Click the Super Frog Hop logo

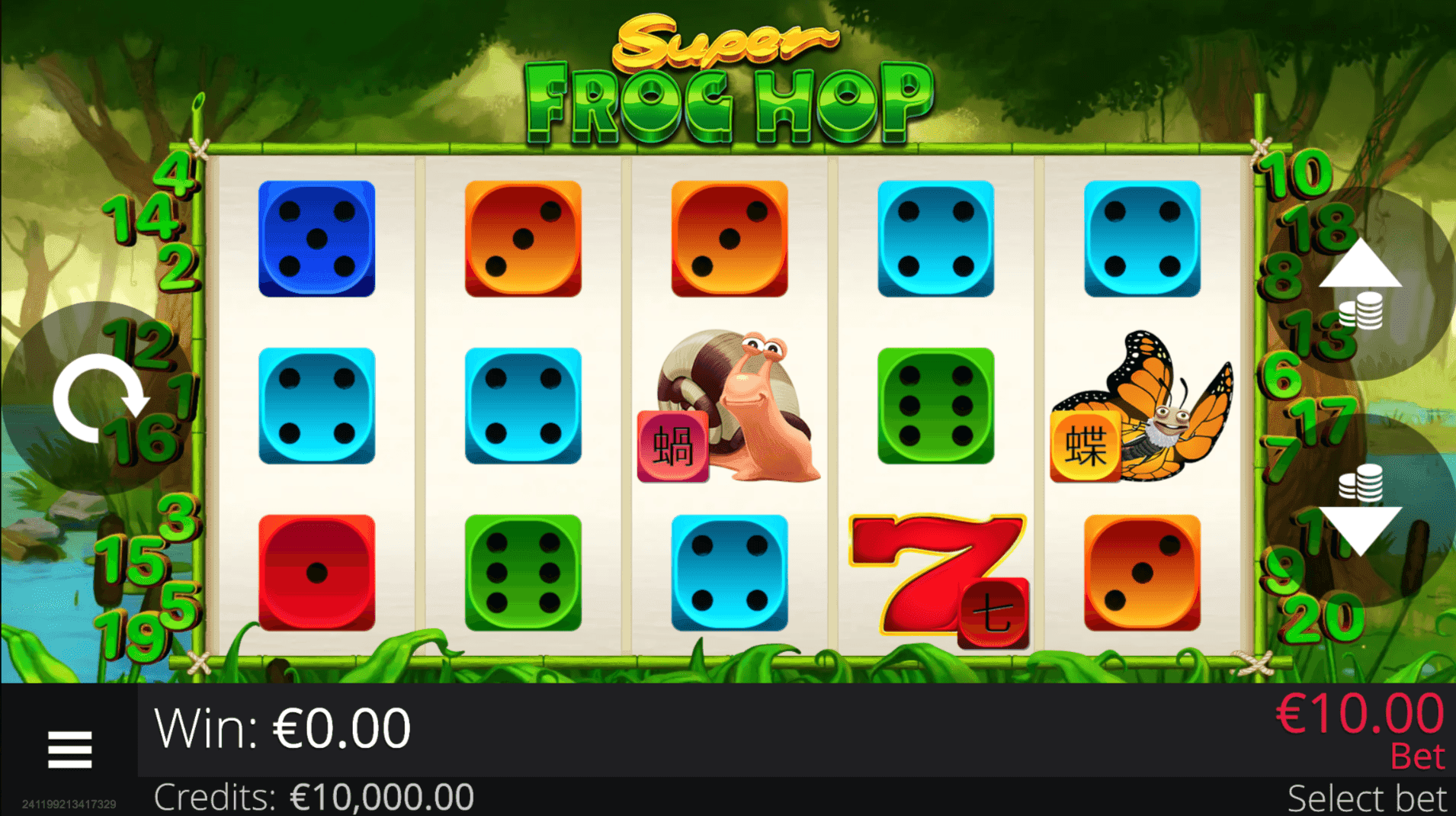729,79
